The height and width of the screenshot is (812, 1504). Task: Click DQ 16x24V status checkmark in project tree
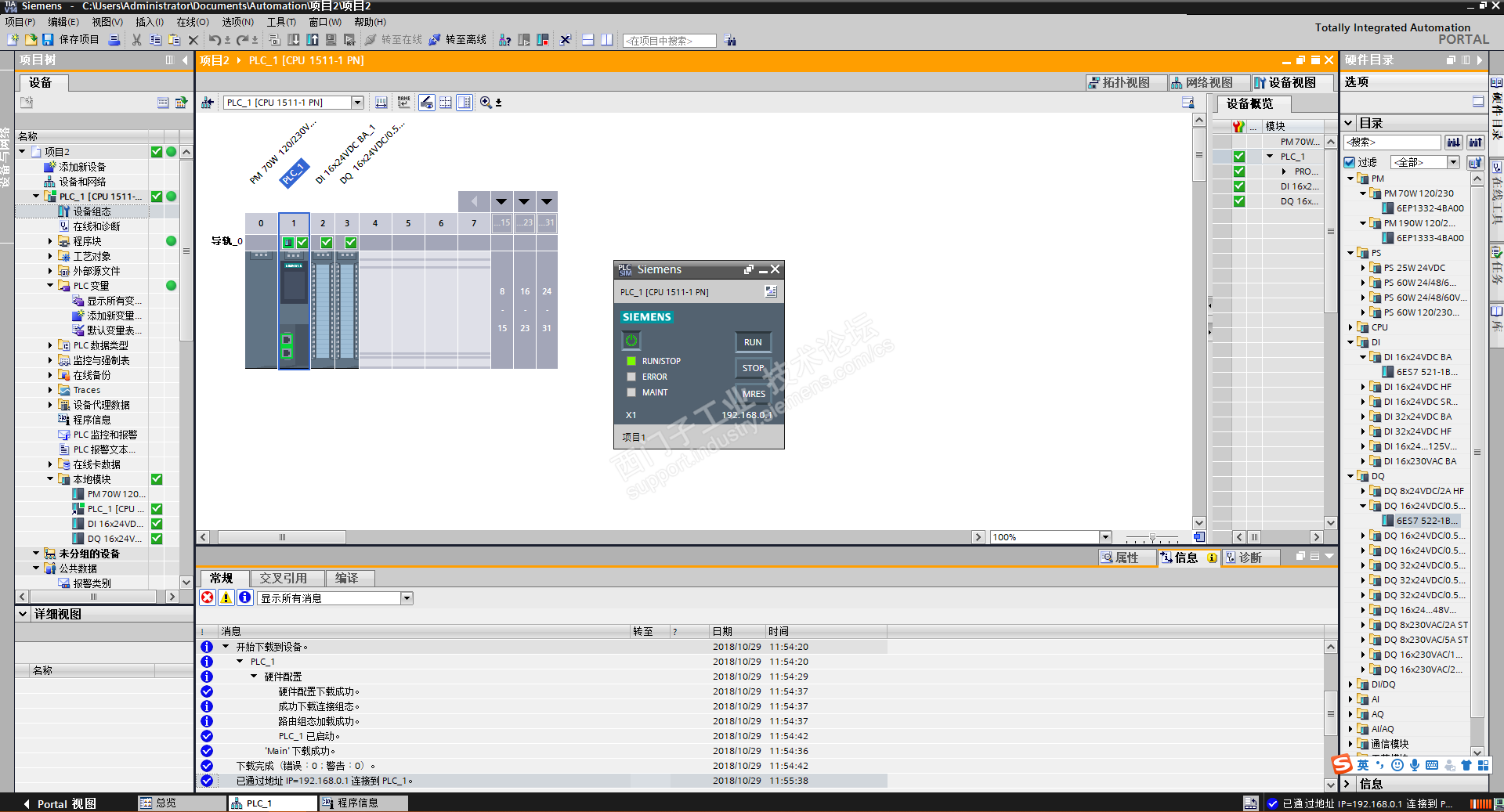157,539
